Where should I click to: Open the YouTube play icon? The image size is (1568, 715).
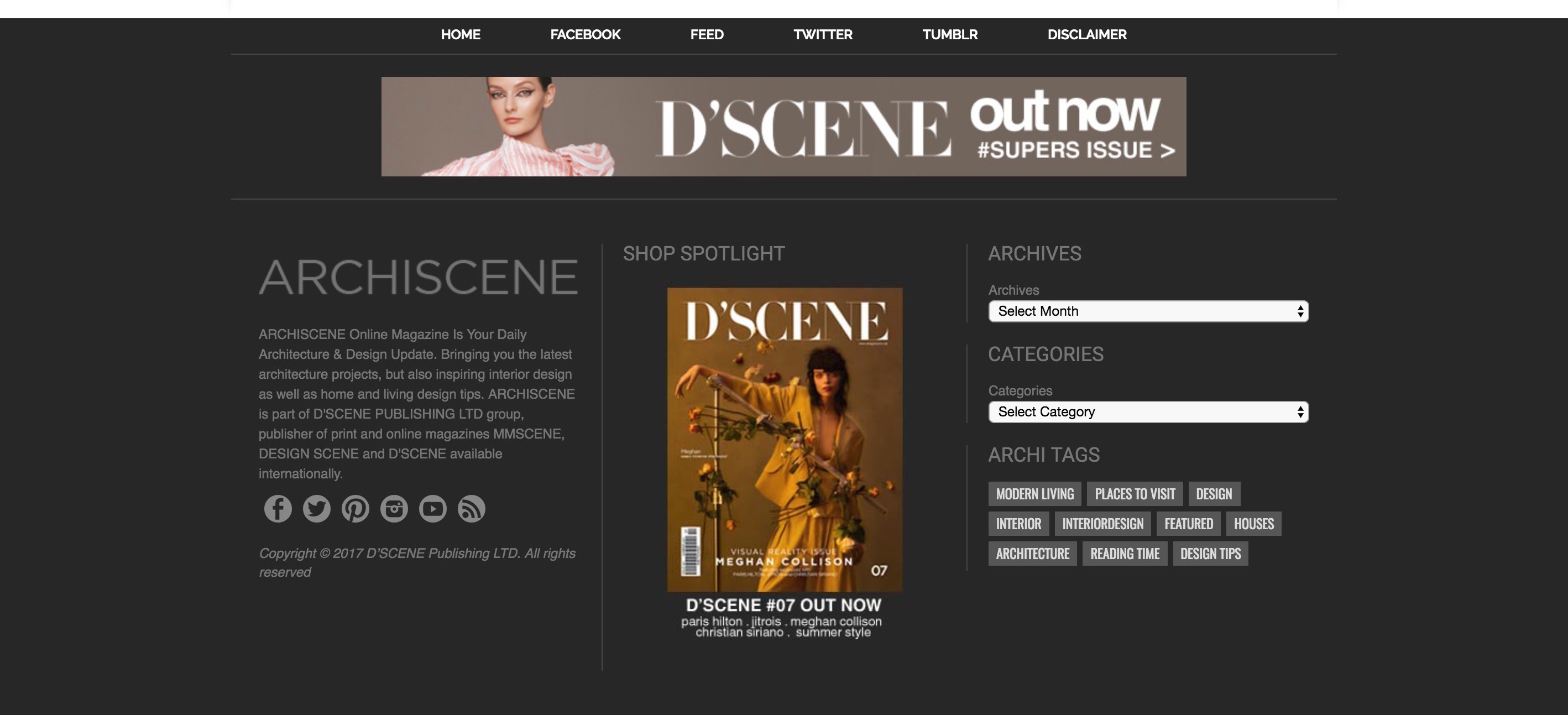pyautogui.click(x=433, y=509)
